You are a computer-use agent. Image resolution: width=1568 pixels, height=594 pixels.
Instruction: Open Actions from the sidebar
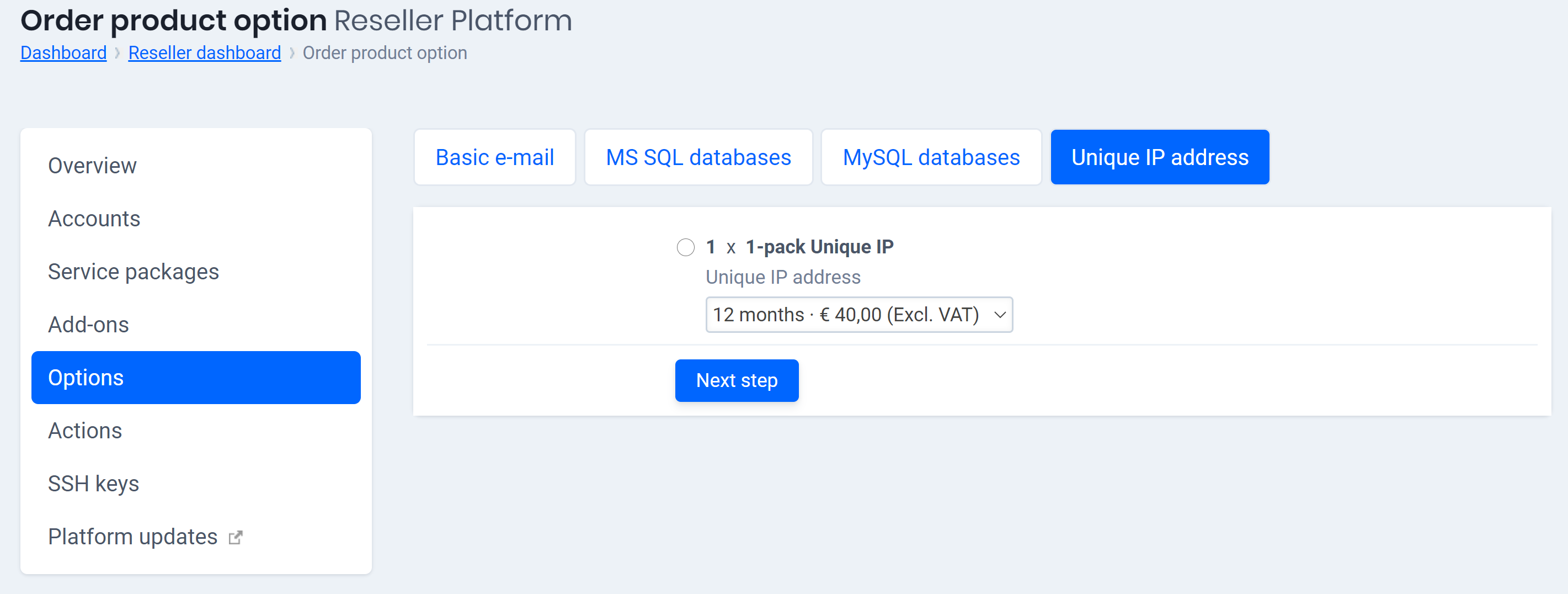point(85,431)
